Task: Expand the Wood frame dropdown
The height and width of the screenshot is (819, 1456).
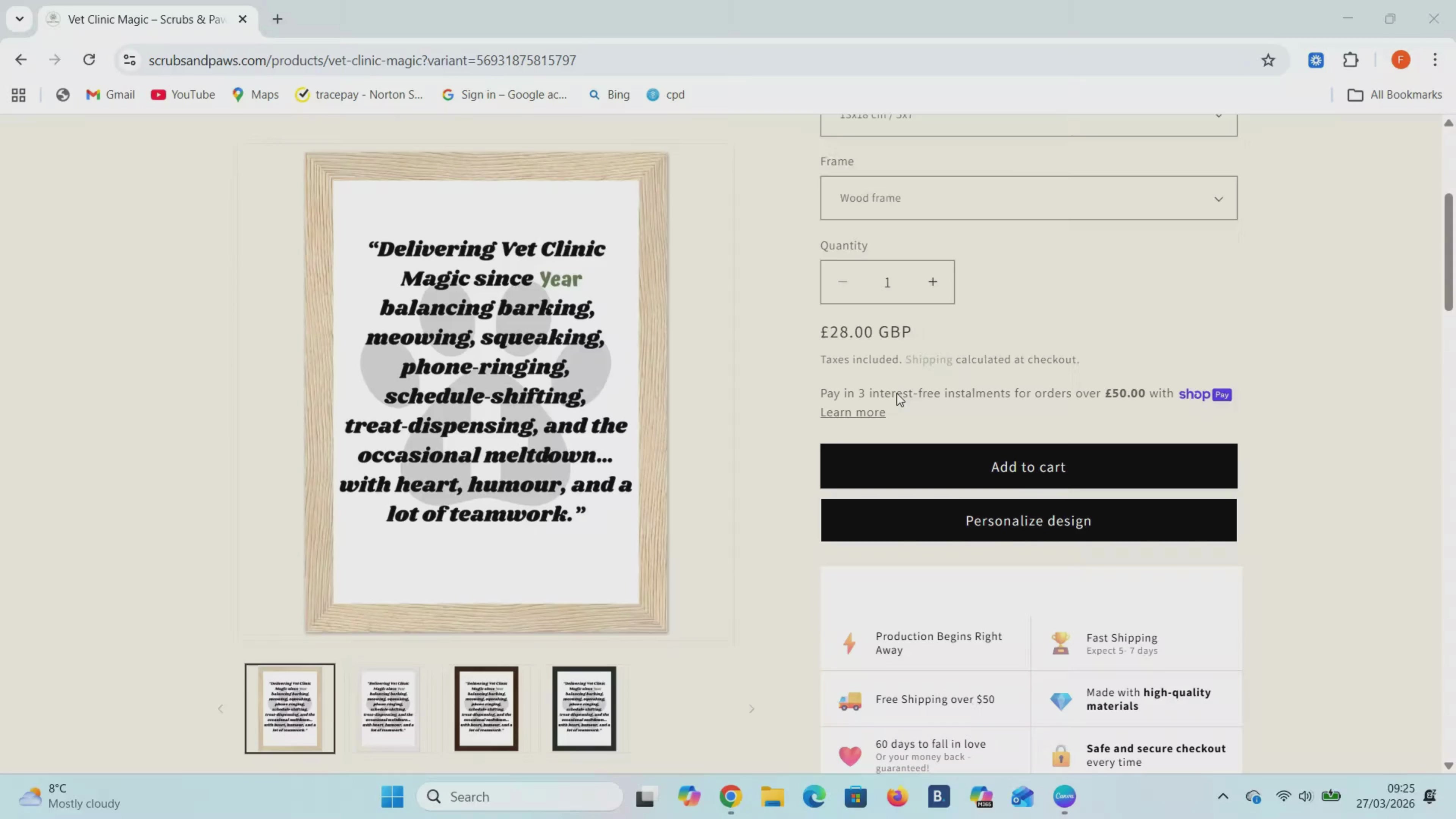Action: click(x=1029, y=198)
